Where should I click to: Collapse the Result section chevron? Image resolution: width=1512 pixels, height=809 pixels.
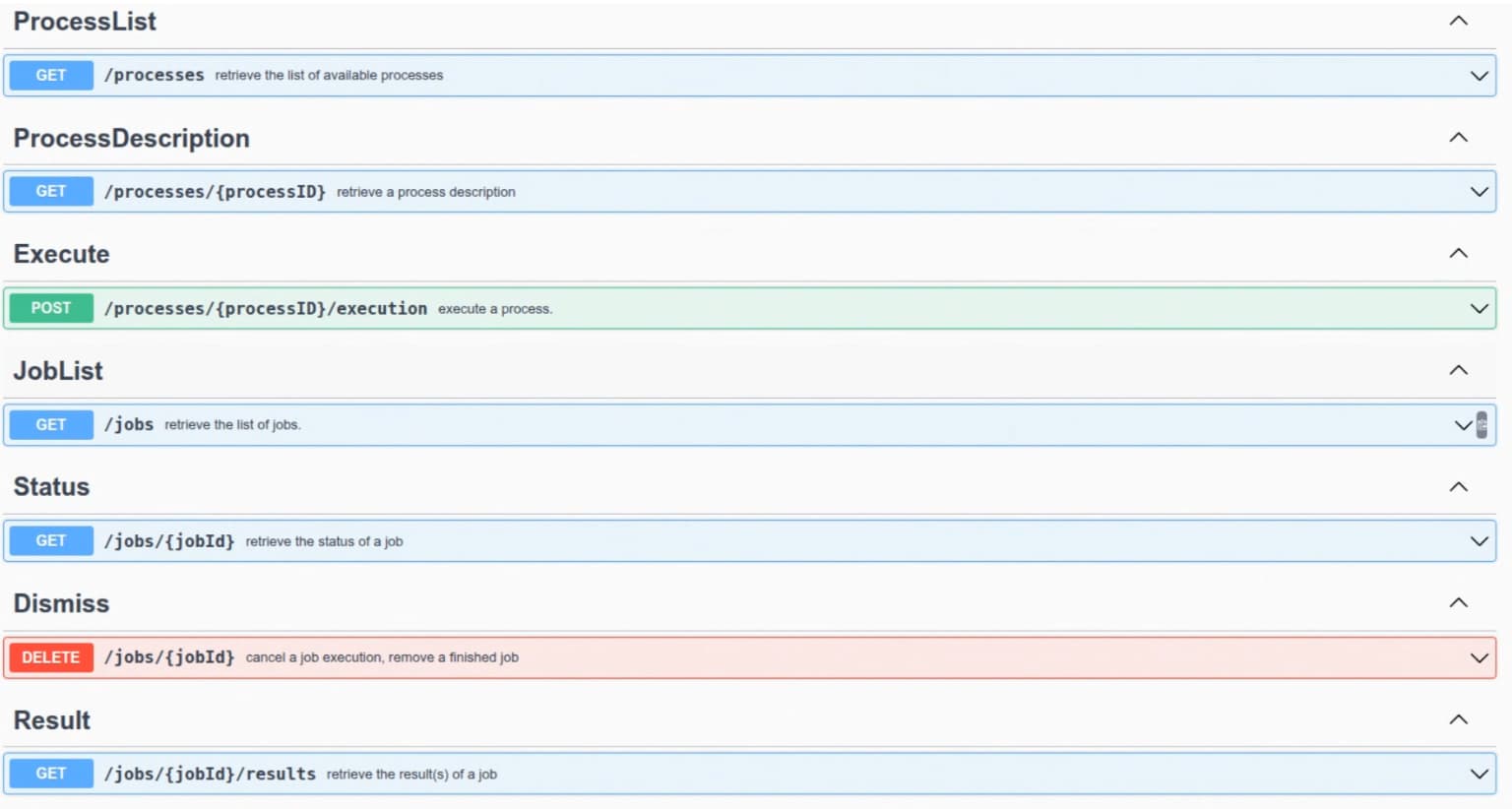(1458, 719)
